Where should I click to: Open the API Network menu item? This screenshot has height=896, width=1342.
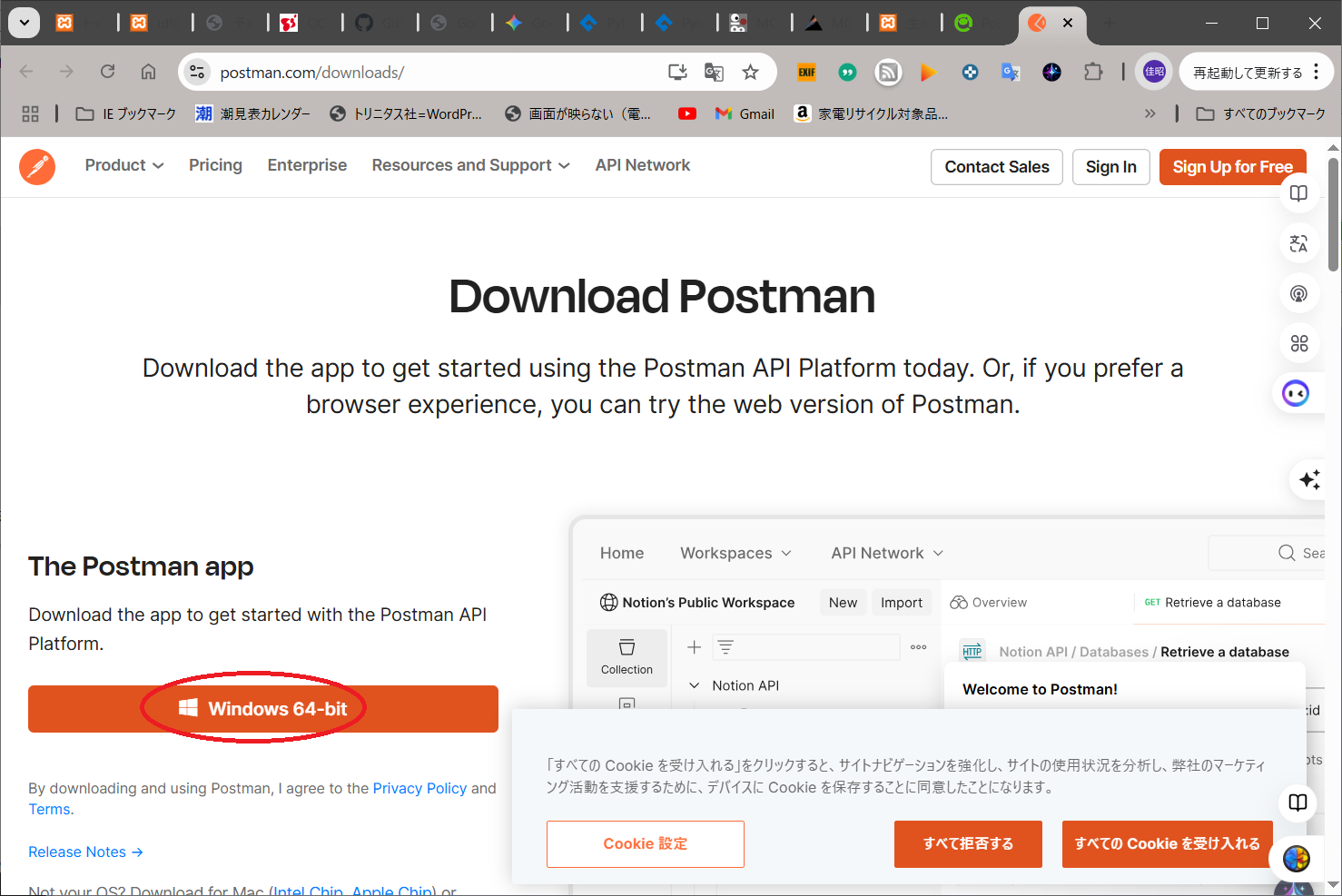[642, 165]
